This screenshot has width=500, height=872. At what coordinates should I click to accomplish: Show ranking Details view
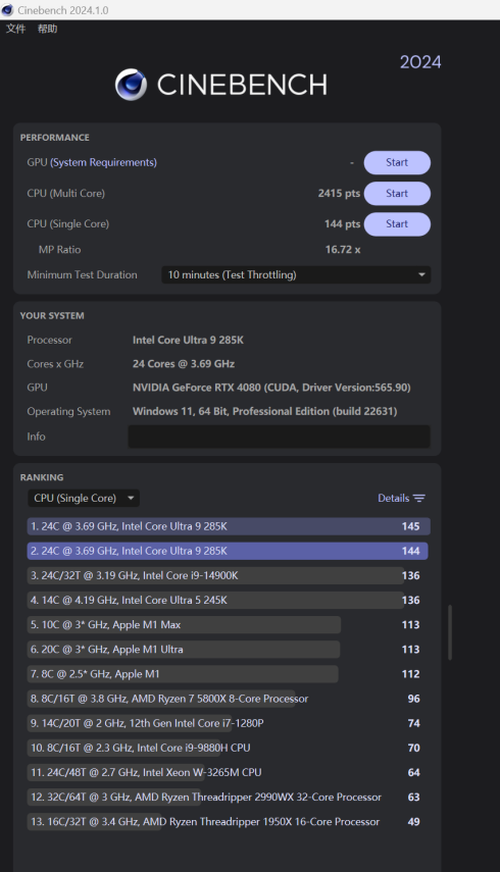pos(402,498)
